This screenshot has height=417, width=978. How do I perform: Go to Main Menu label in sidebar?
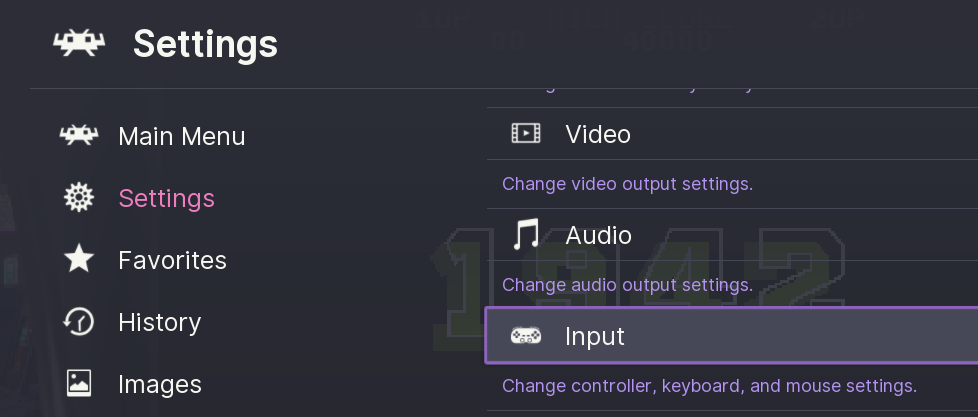(181, 136)
